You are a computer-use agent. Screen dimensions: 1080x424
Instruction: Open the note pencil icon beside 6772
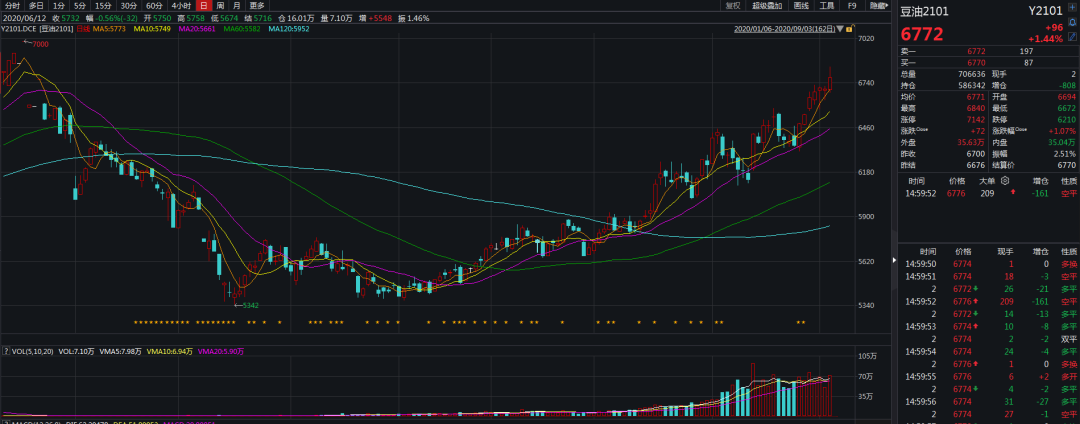click(1072, 36)
